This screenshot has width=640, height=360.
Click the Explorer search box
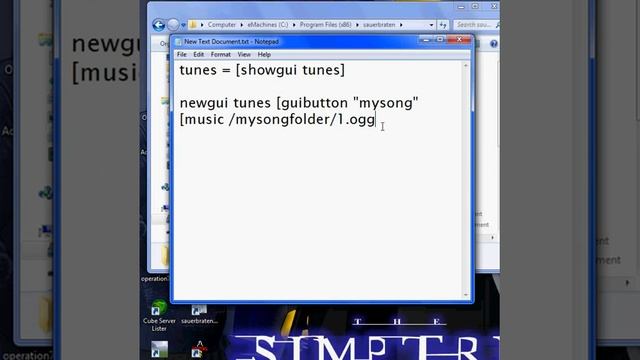pos(476,25)
